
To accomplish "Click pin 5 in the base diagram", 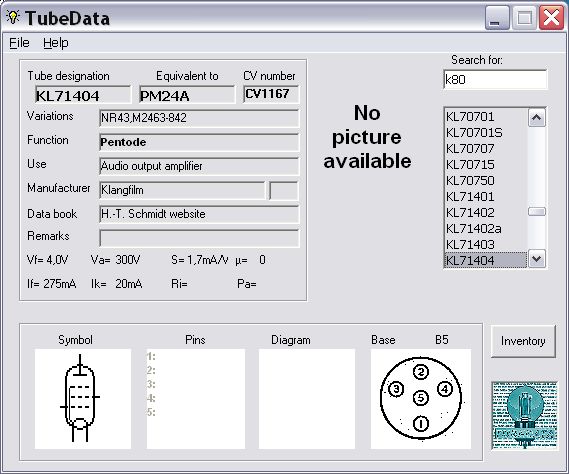I will (421, 398).
